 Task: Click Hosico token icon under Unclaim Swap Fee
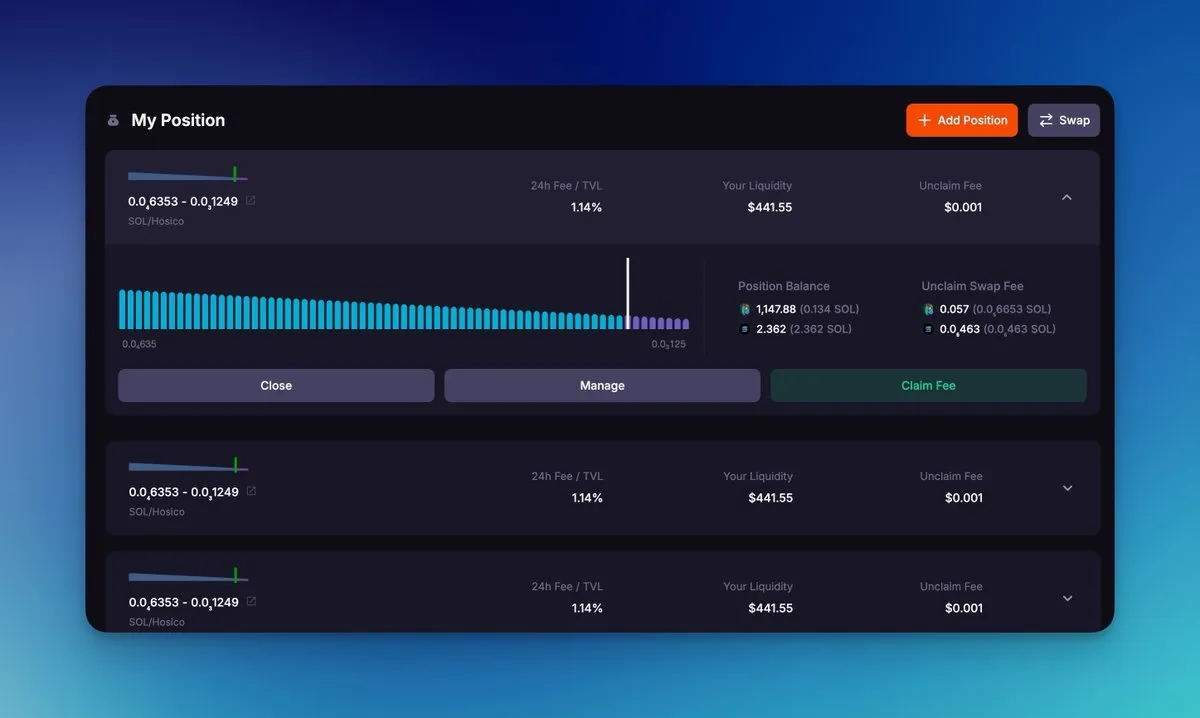point(928,310)
